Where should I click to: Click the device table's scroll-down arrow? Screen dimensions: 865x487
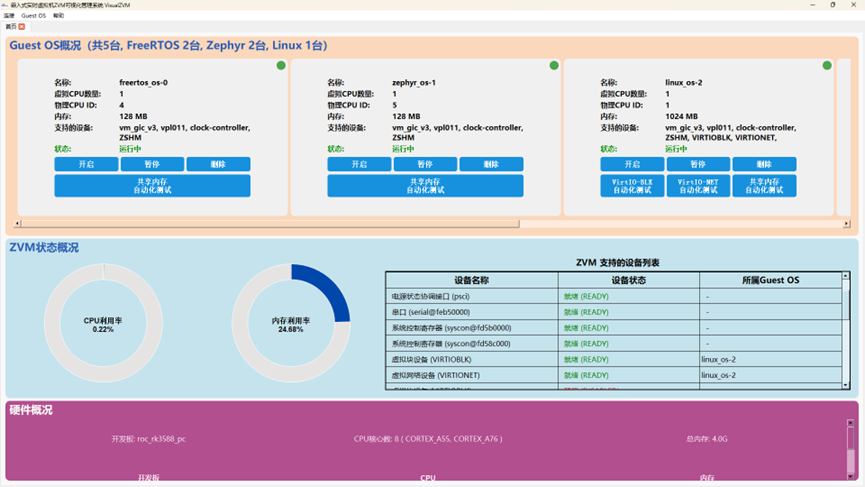tap(846, 385)
